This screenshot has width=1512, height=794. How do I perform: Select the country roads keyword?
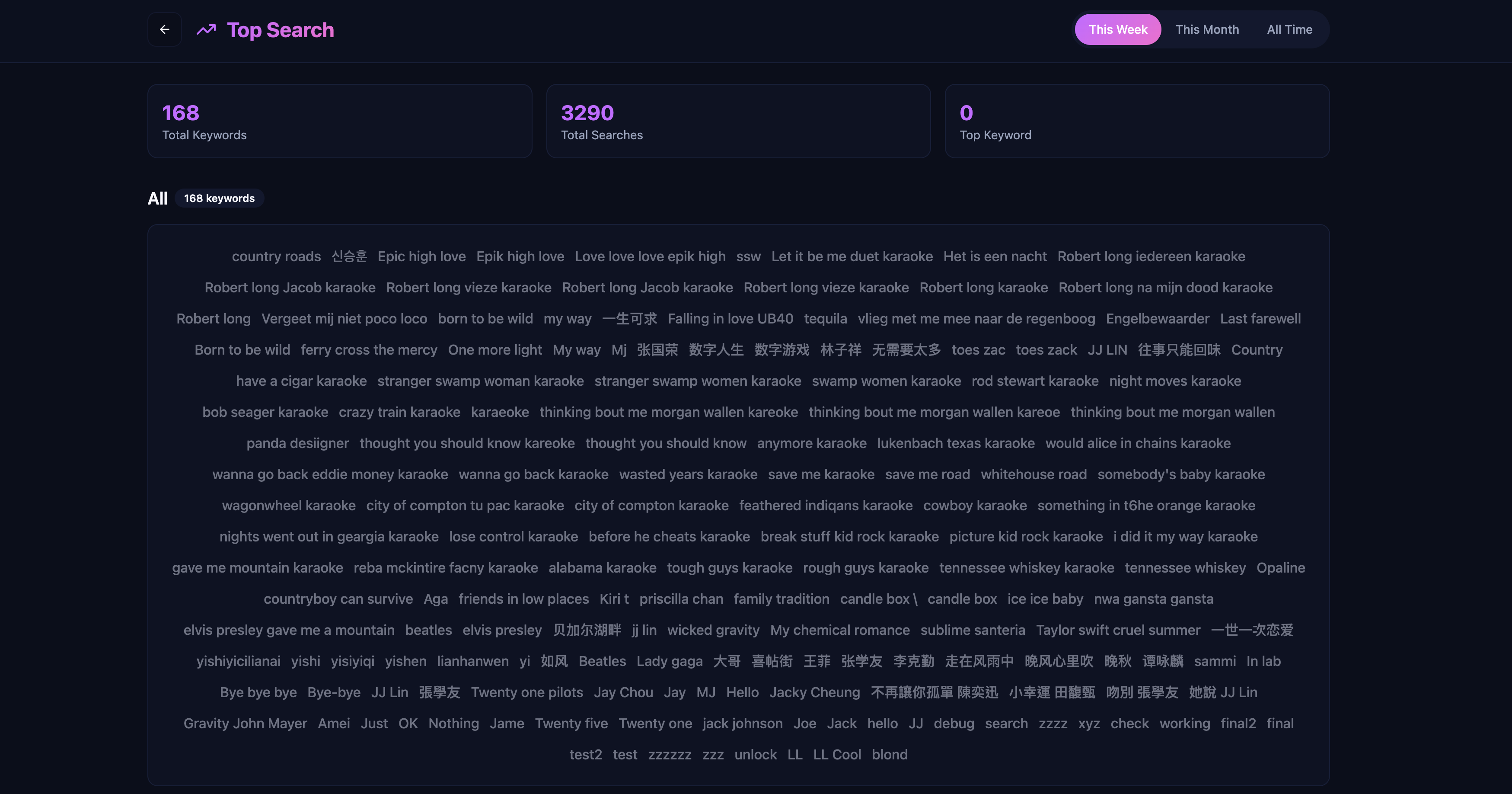276,256
